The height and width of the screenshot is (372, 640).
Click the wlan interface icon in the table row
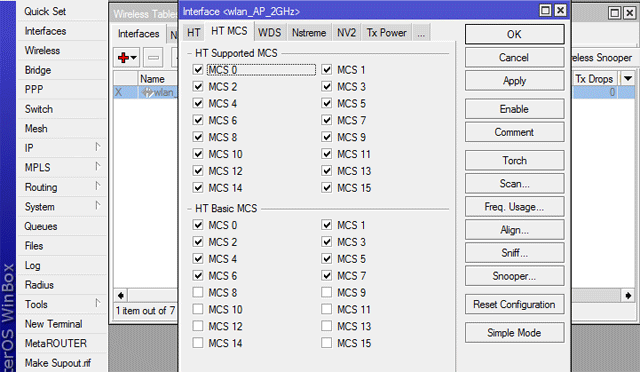(x=147, y=92)
